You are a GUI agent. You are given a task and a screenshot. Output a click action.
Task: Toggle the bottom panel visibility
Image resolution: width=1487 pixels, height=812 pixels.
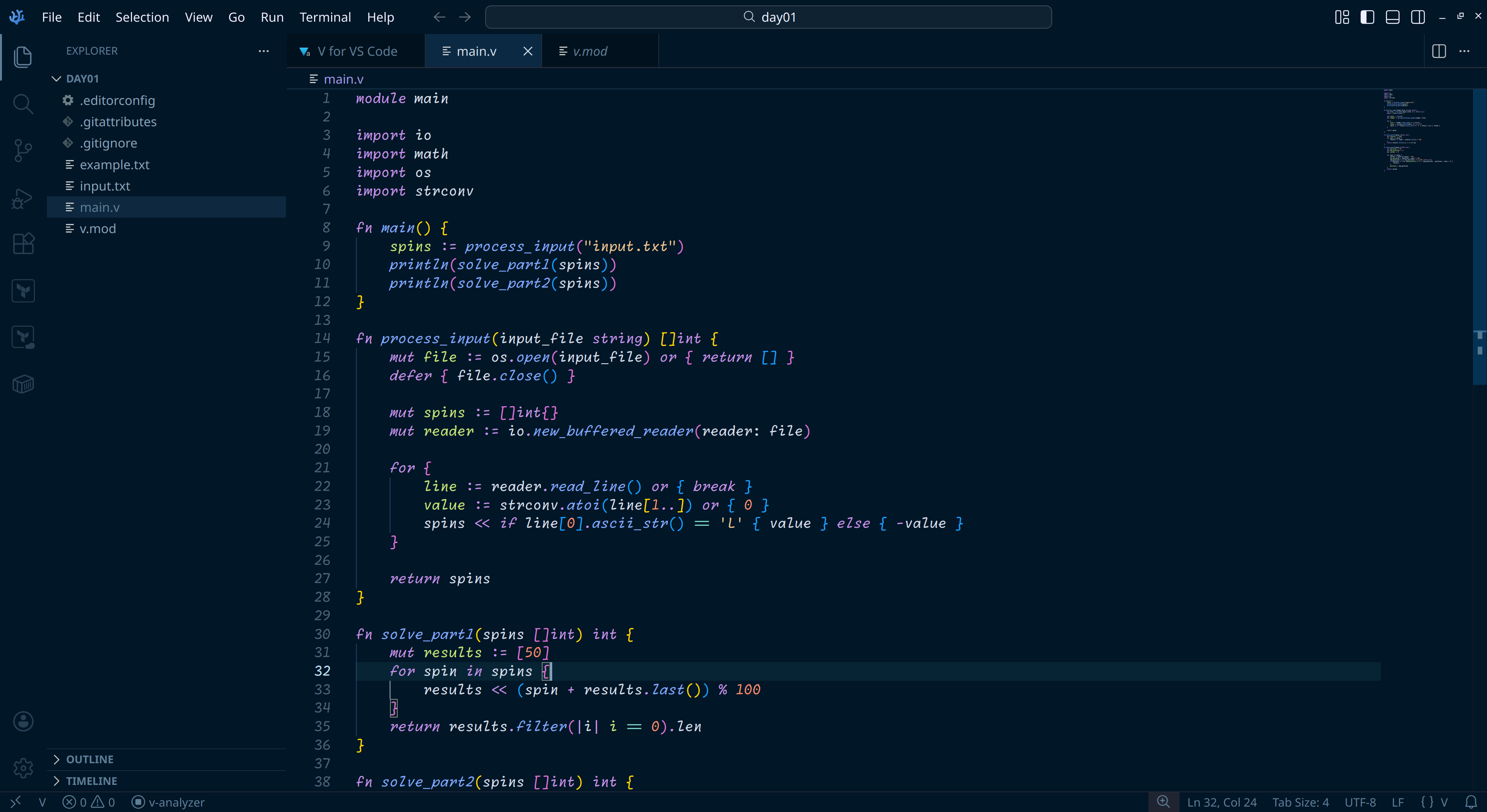point(1393,17)
